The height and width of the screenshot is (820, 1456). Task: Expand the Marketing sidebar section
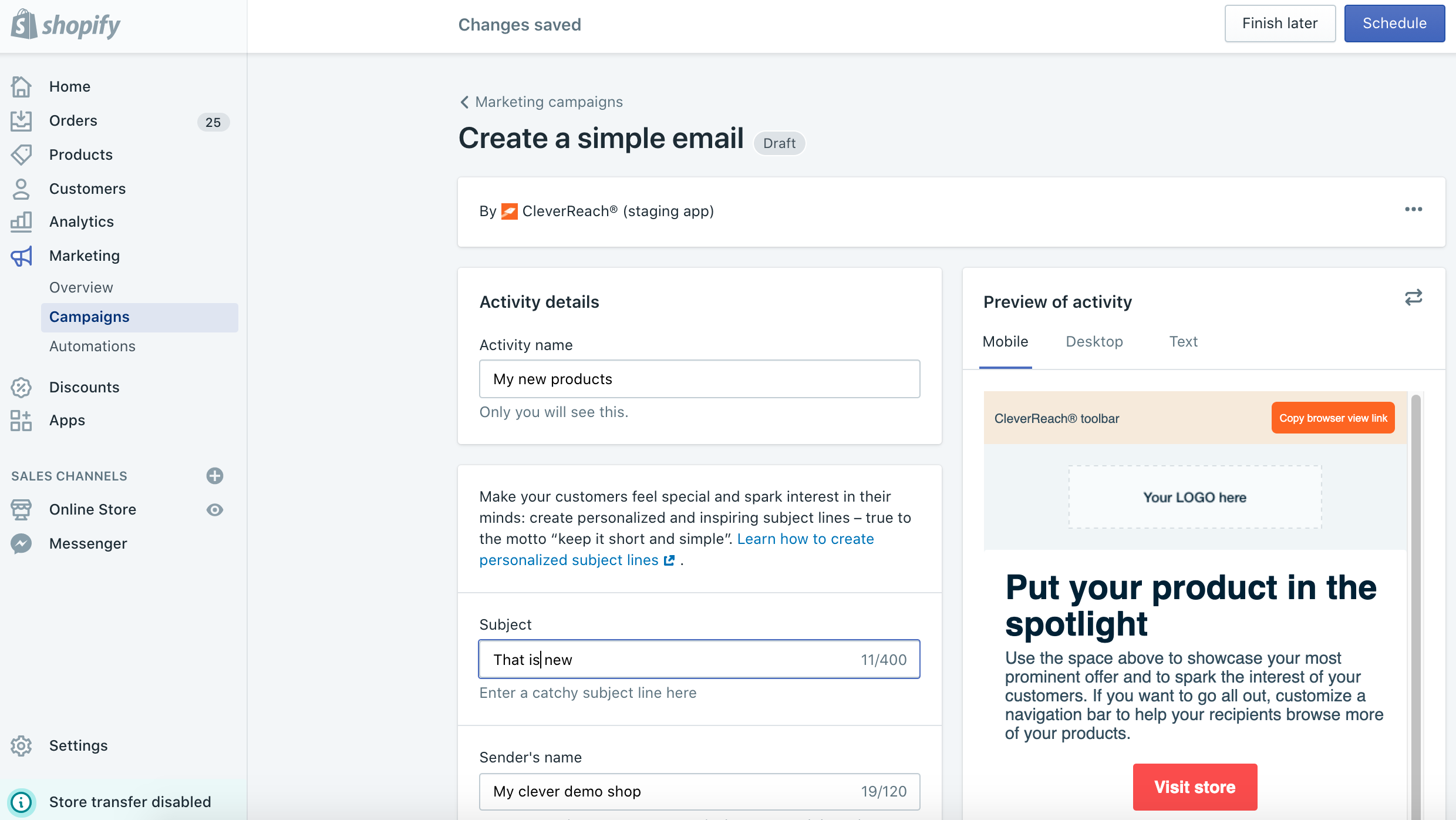tap(85, 256)
